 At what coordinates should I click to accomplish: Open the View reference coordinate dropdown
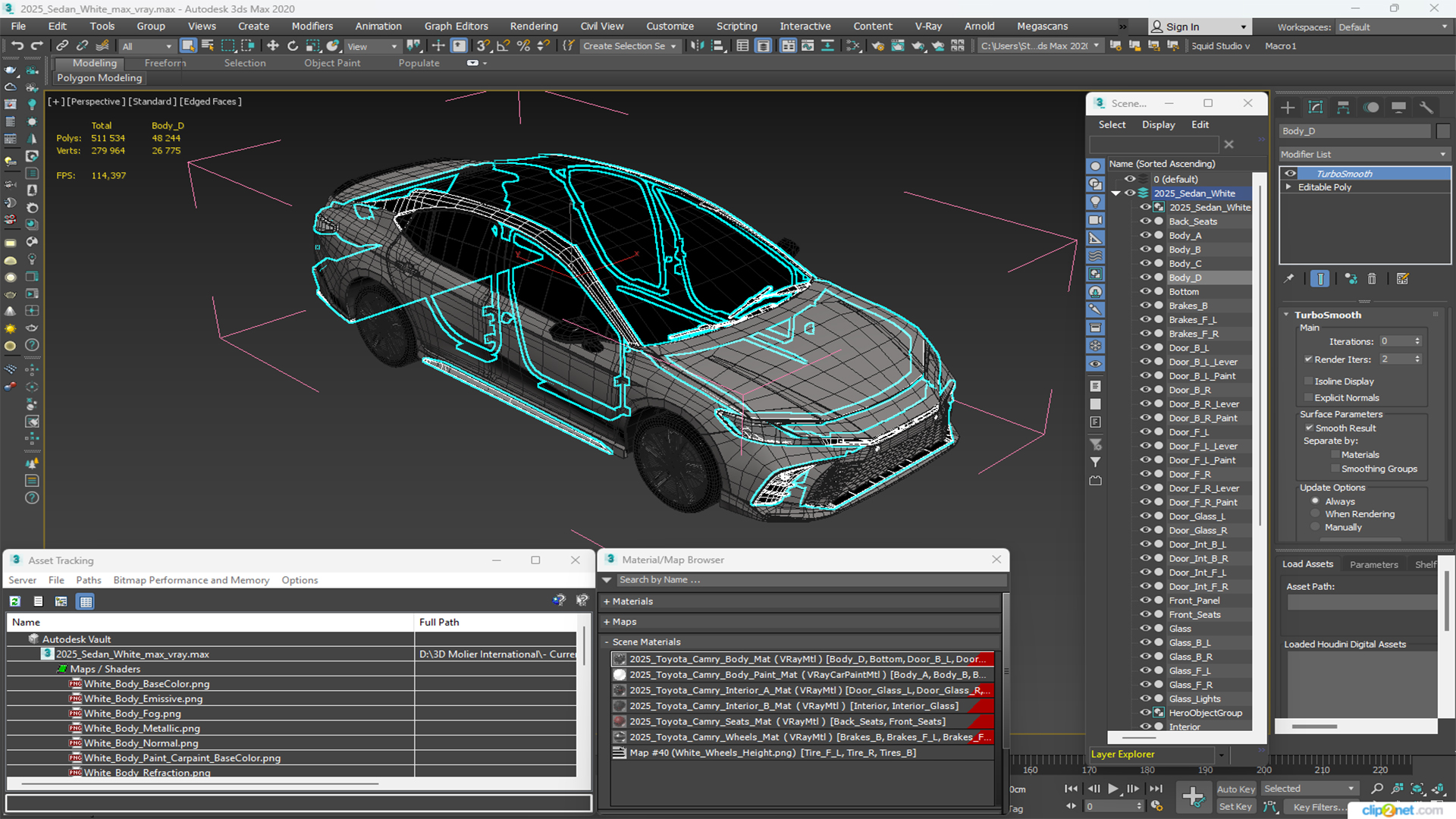372,46
